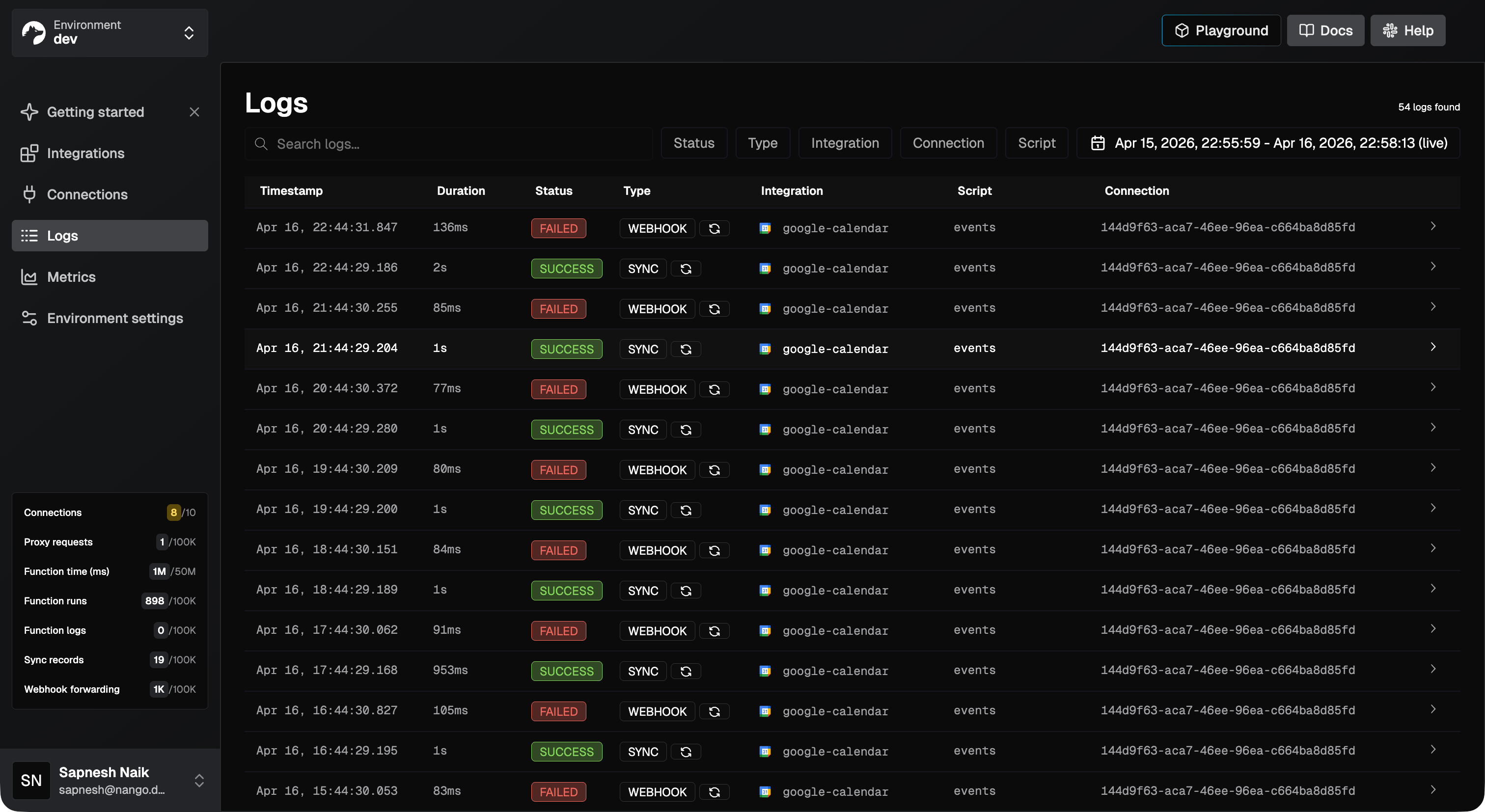The image size is (1485, 812).
Task: Expand the 22:44:31.847 failed log row arrow
Action: point(1432,226)
